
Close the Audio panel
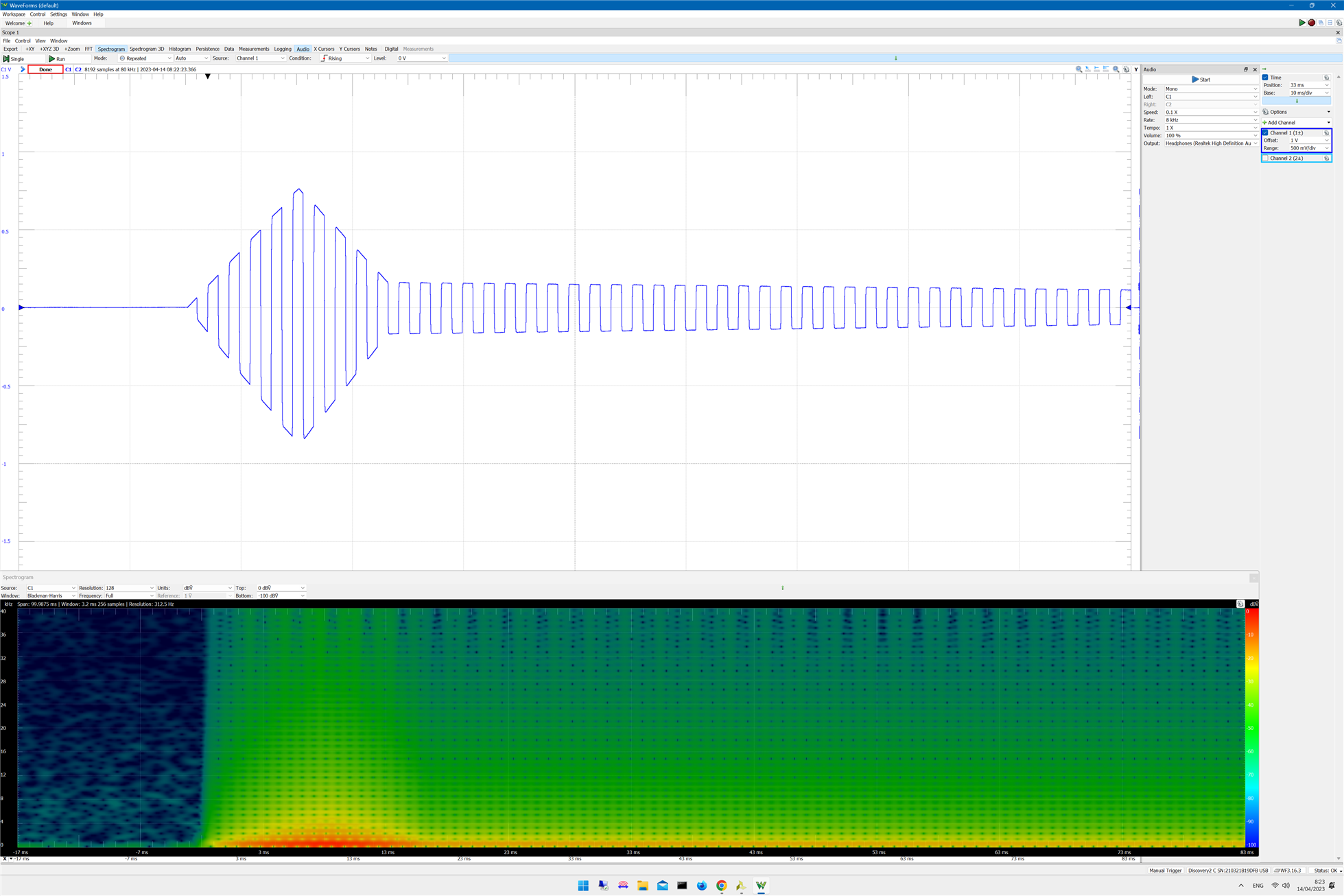click(x=1255, y=69)
